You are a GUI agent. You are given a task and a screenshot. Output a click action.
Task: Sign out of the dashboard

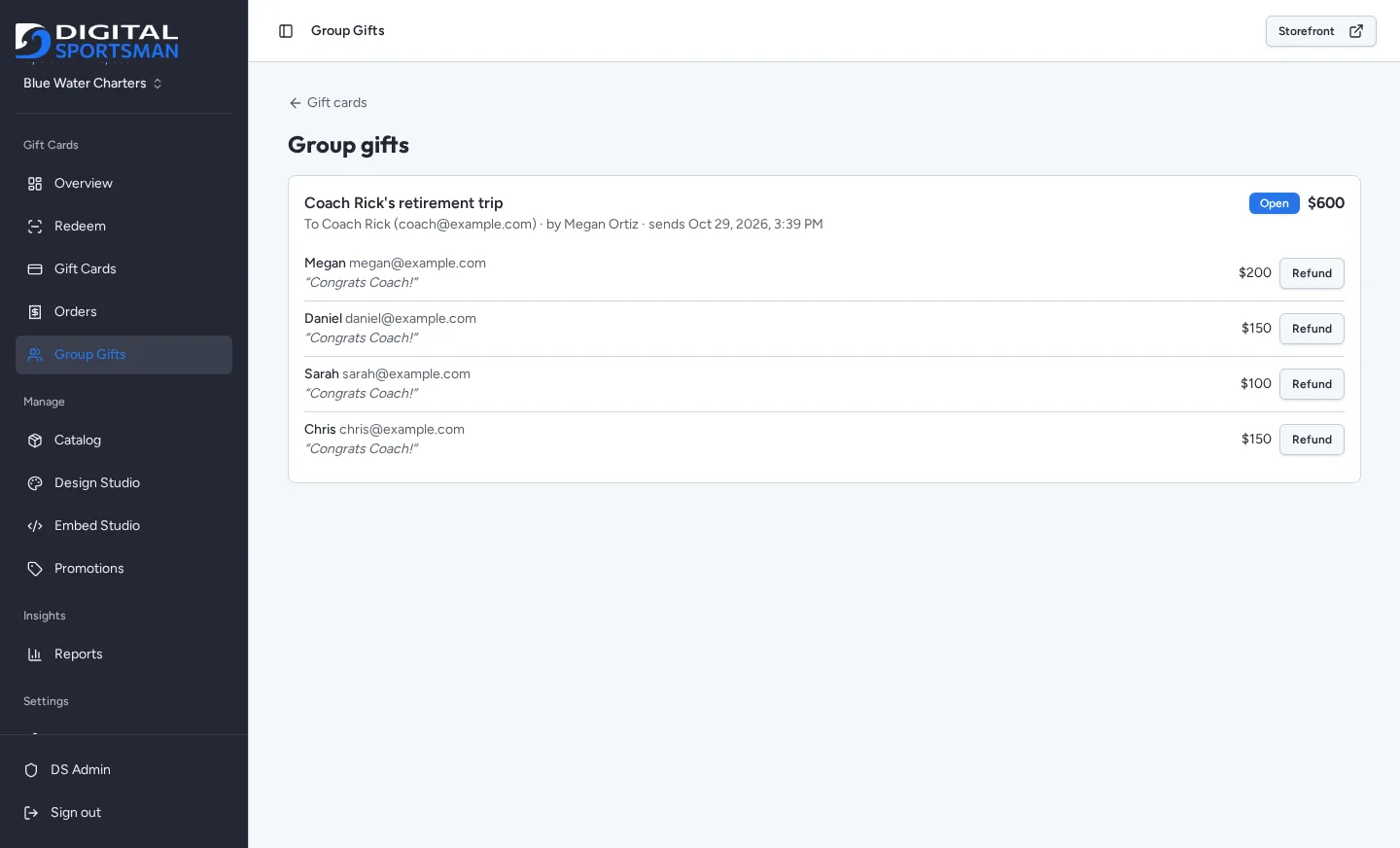[123, 813]
